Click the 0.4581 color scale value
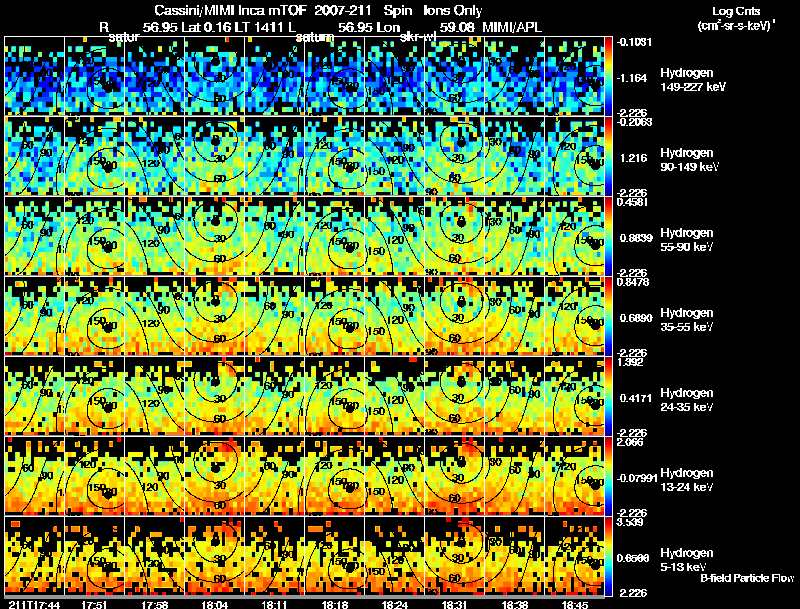Image resolution: width=800 pixels, height=609 pixels. coord(633,202)
